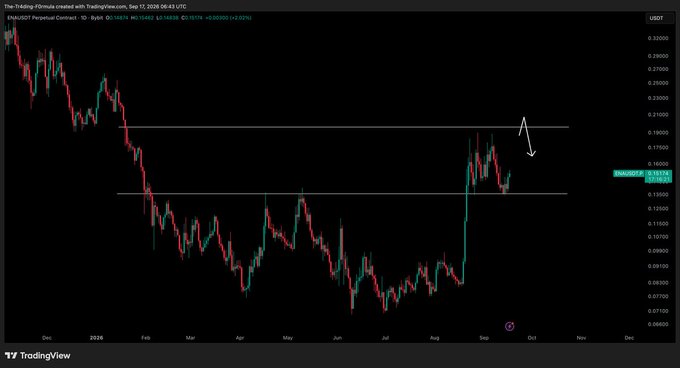Click the 0.27000 price axis label

658,69
